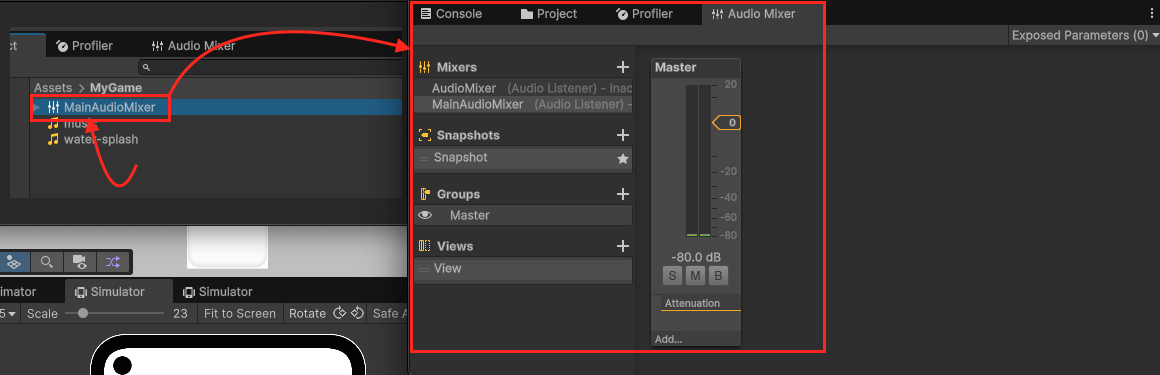Click Assets in the breadcrumb path
This screenshot has width=1160, height=375.
pyautogui.click(x=53, y=87)
